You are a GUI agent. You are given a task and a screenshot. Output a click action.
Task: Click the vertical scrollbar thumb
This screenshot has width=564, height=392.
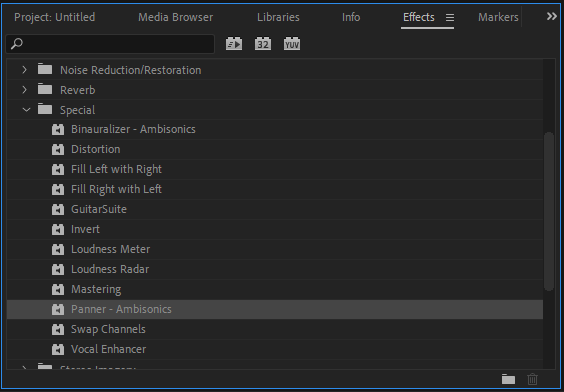coord(549,211)
